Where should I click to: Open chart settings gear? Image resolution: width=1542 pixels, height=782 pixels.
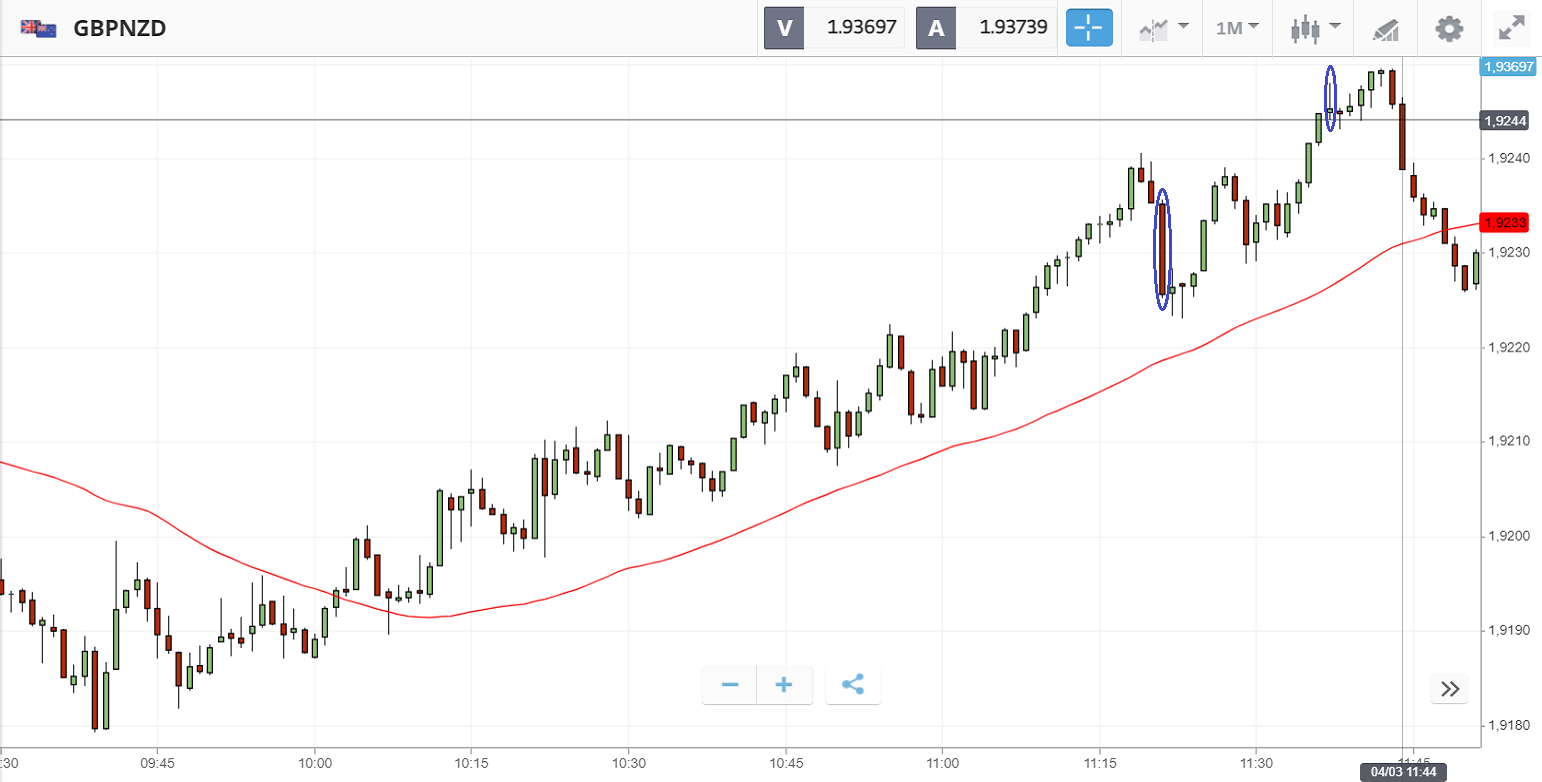[1448, 28]
